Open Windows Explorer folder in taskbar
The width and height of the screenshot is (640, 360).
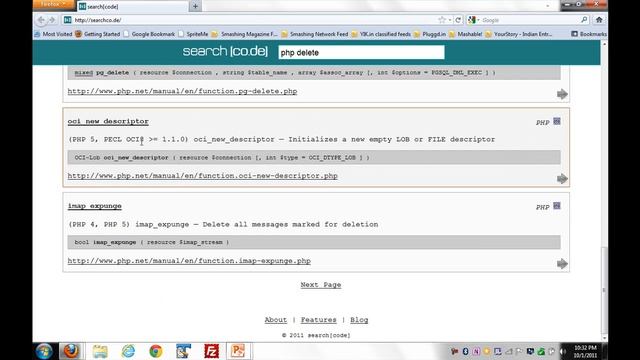100,351
